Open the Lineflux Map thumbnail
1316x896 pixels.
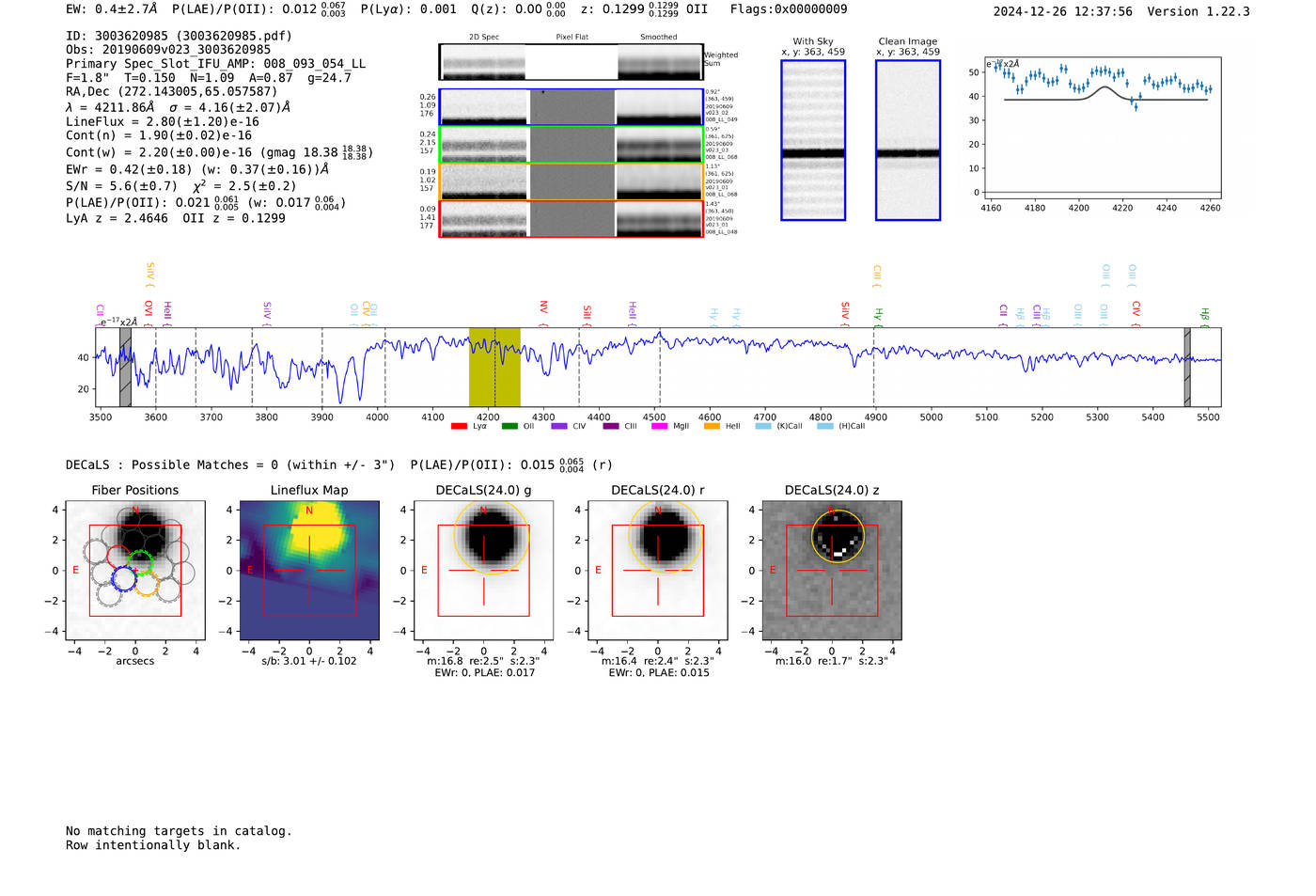[x=309, y=571]
